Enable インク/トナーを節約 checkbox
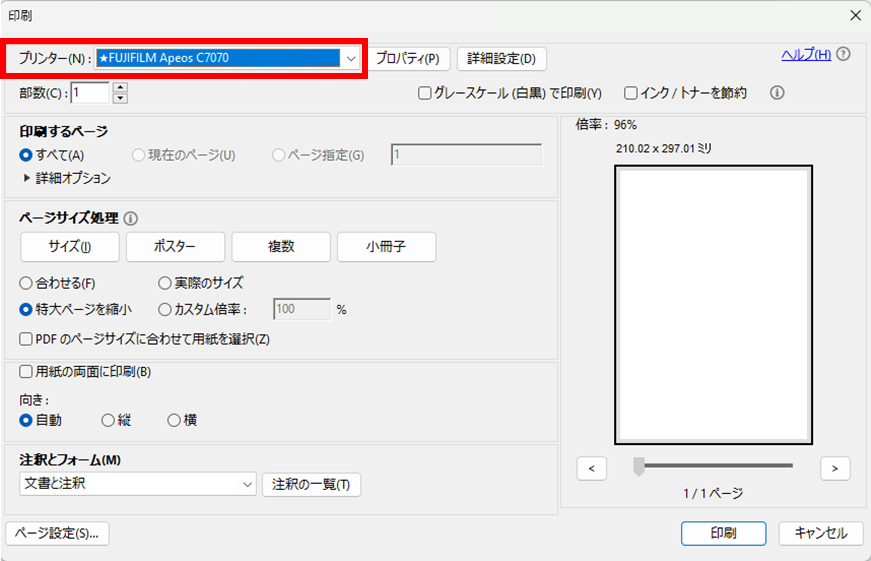This screenshot has height=561, width=871. pos(630,93)
